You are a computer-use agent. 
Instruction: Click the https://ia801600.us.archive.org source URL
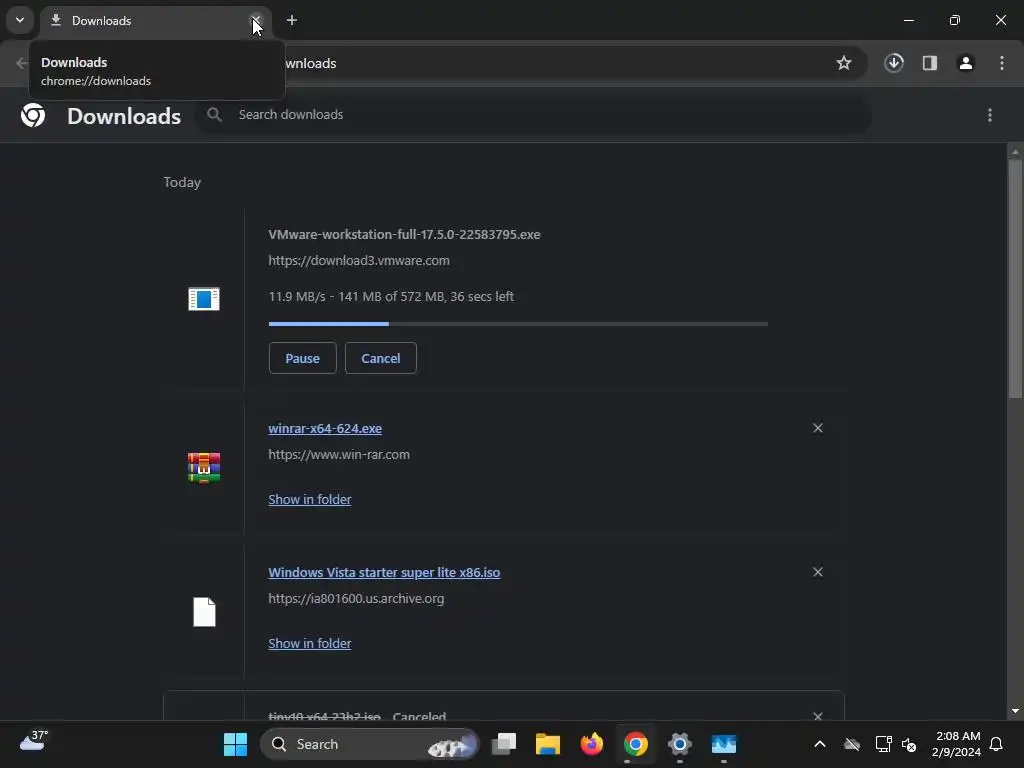[356, 598]
